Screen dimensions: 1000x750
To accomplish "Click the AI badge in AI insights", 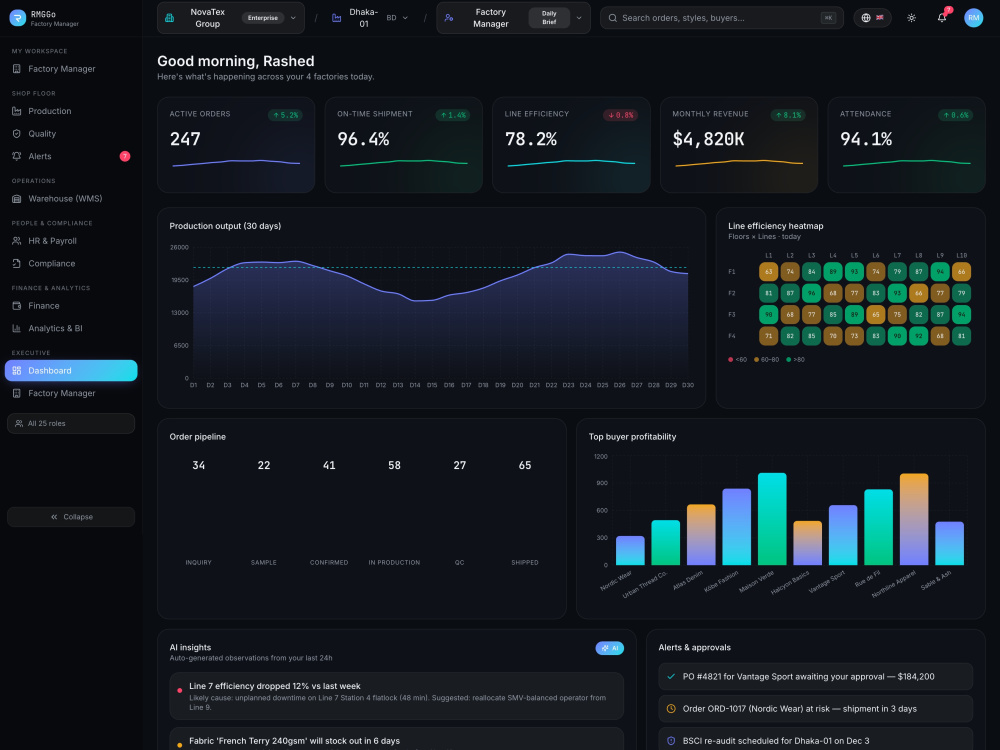I will [610, 648].
